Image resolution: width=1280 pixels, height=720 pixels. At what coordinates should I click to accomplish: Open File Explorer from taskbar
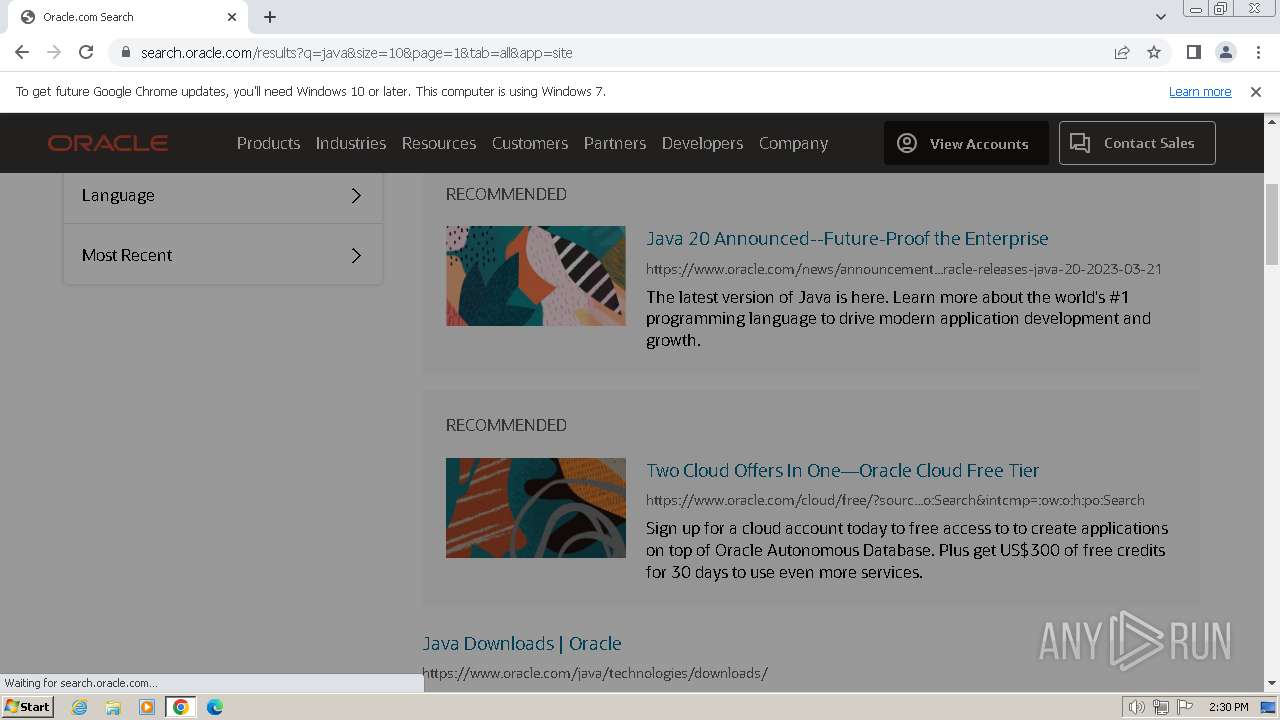113,707
